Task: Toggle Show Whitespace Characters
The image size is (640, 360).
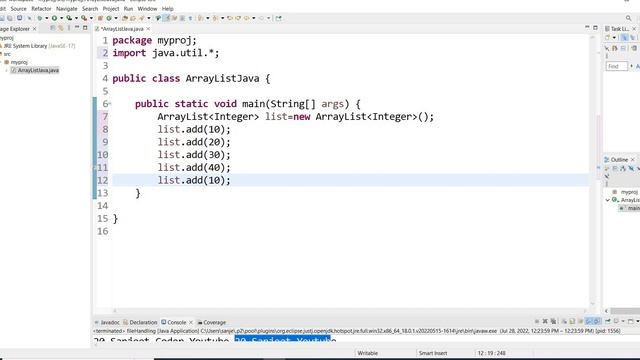Action: pyautogui.click(x=190, y=18)
